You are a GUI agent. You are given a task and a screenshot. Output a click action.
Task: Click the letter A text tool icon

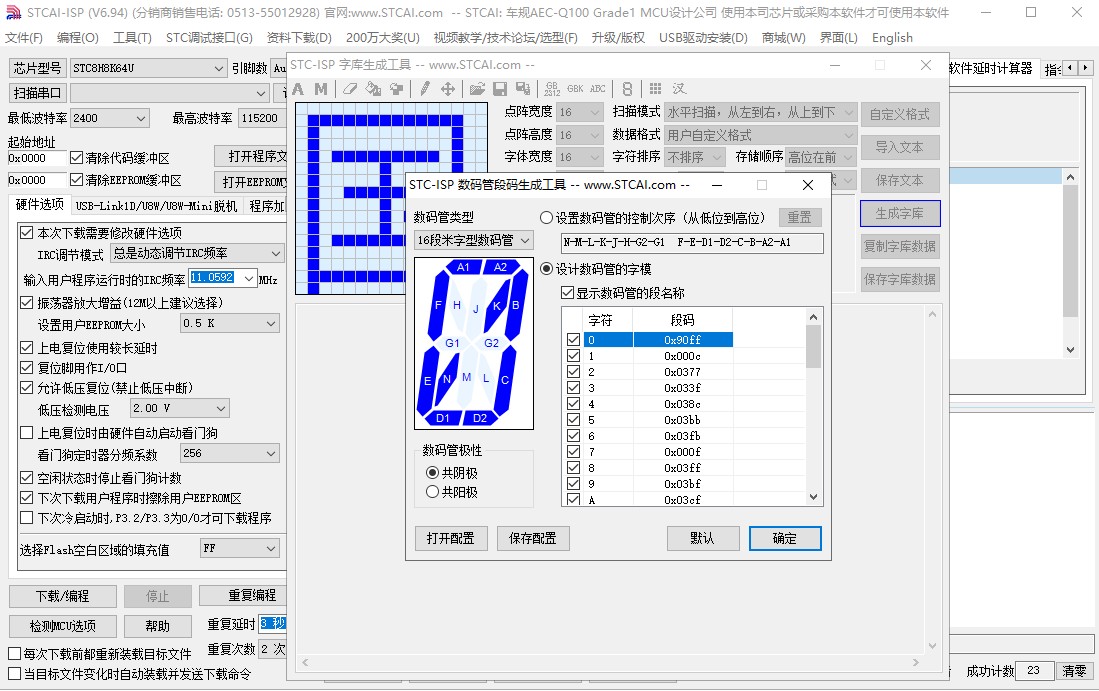298,89
